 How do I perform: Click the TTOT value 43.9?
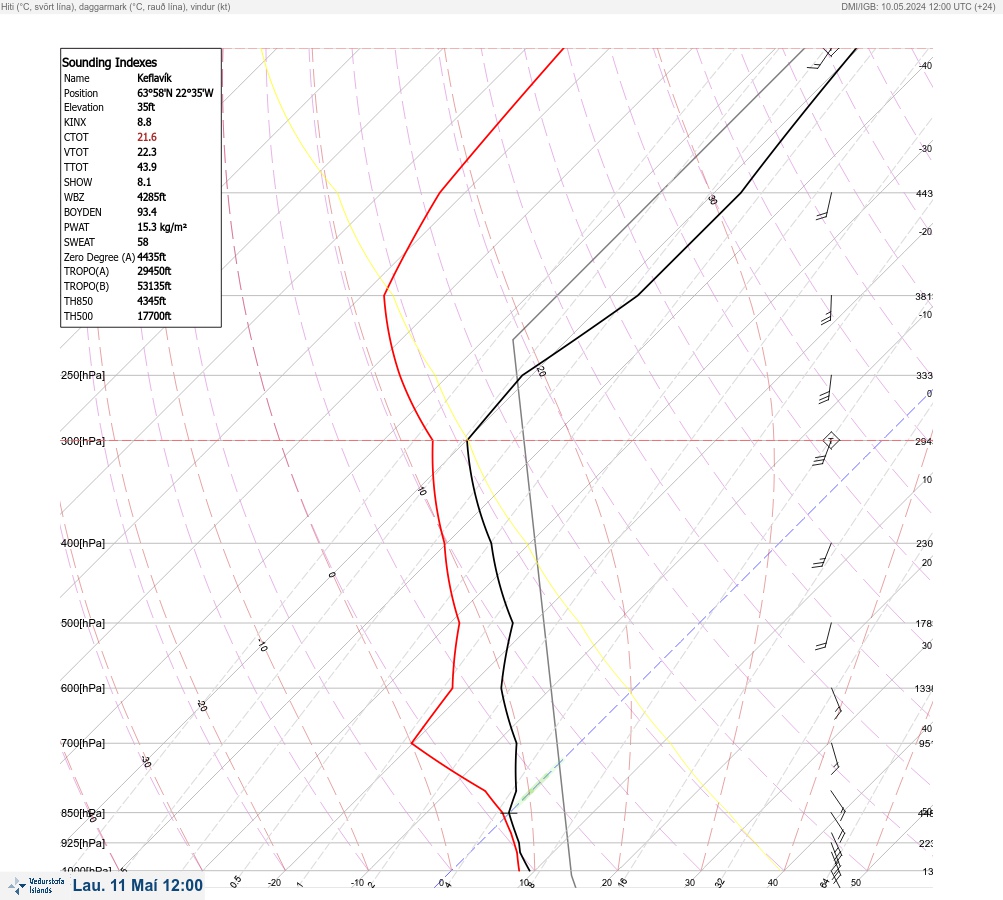tap(146, 167)
